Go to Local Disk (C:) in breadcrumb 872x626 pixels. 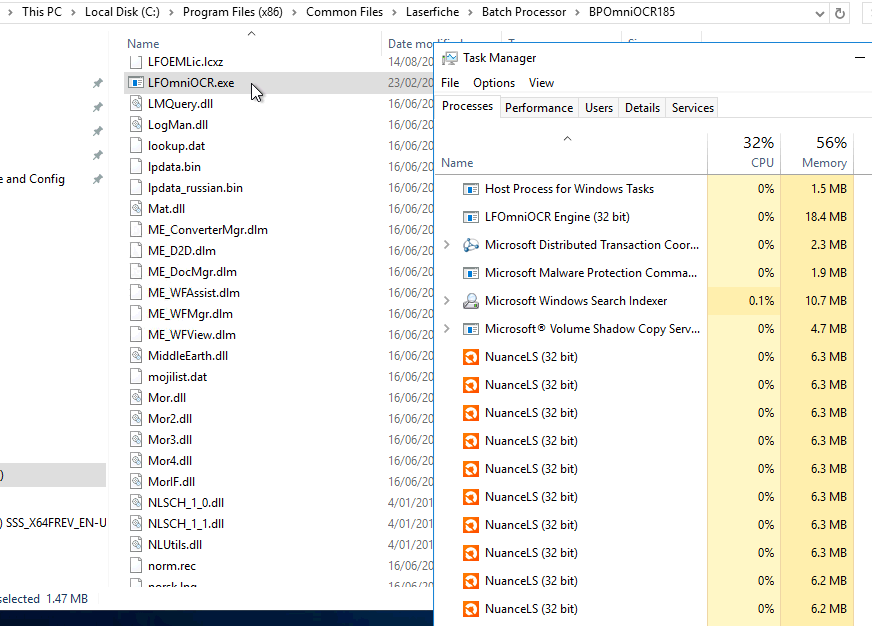[x=122, y=12]
